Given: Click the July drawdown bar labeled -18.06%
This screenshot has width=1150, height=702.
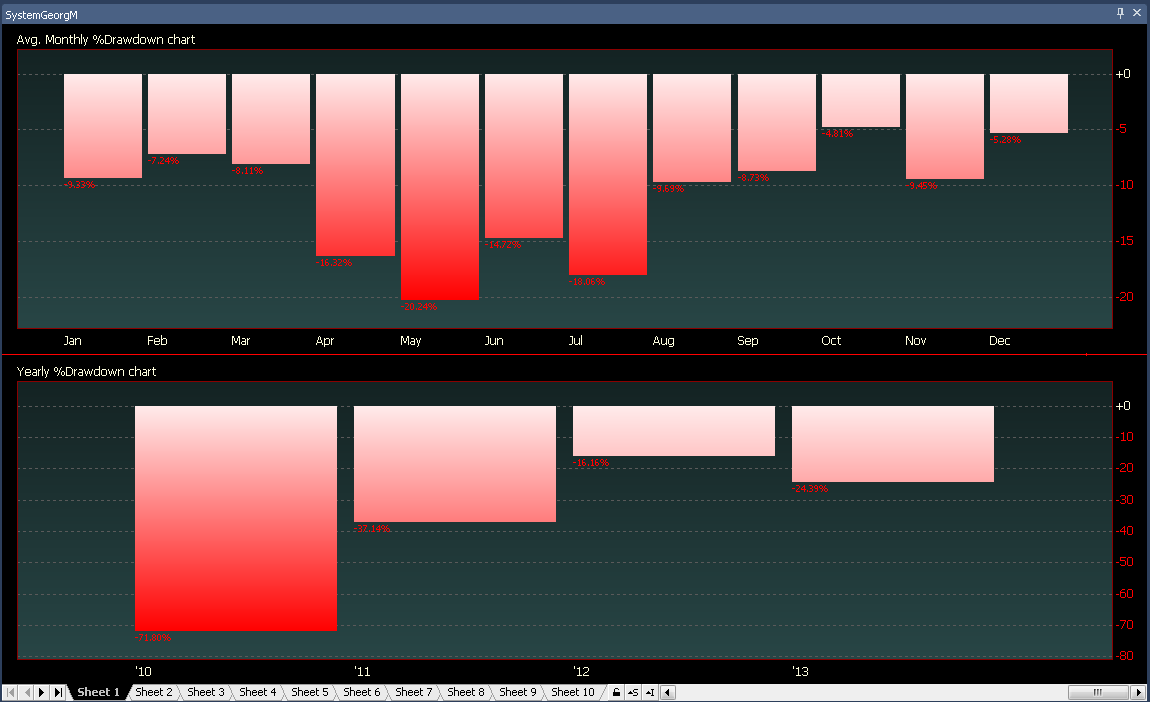Looking at the screenshot, I should click(608, 175).
